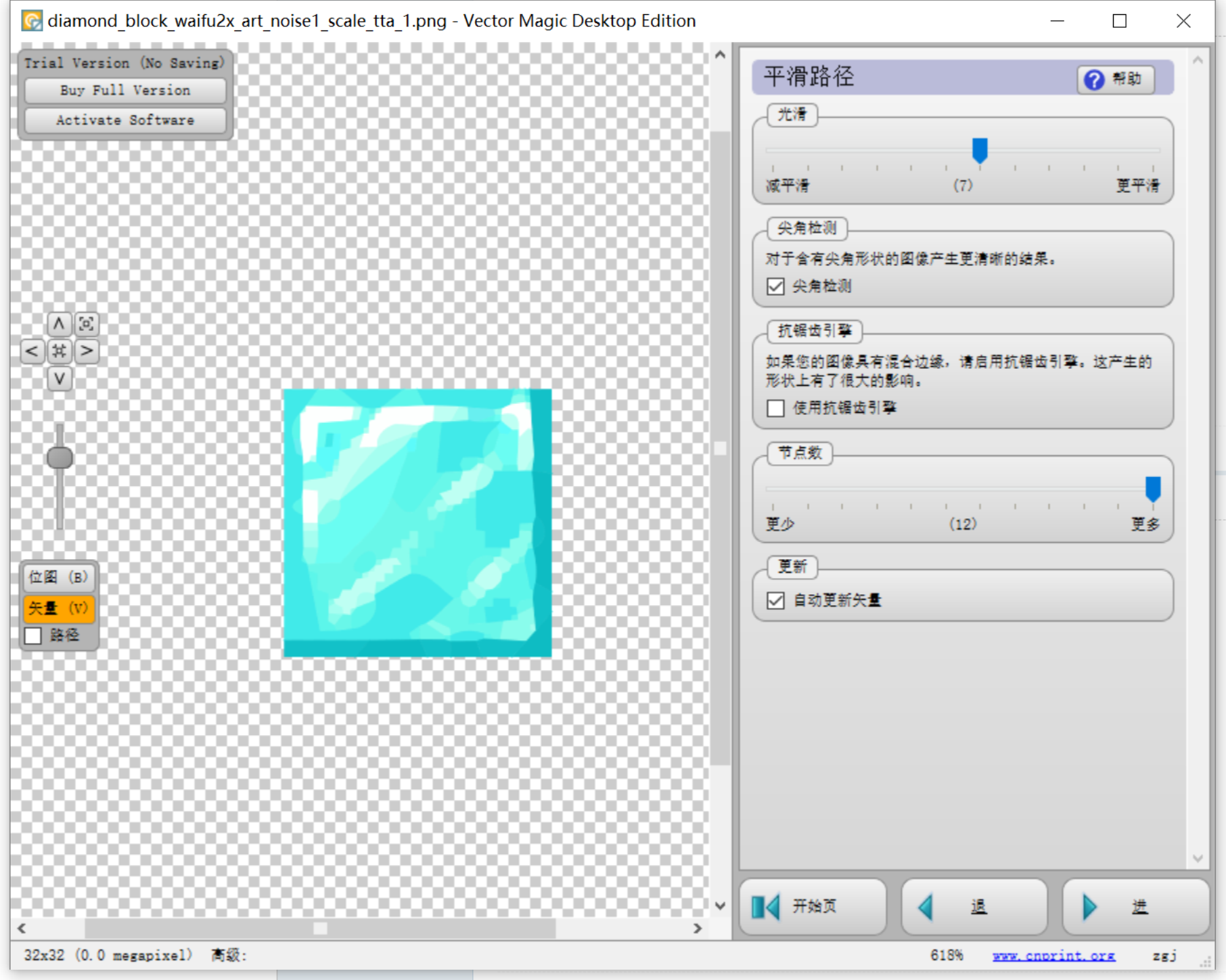Click the 32x32 image size status text
Viewport: 1226px width, 980px height.
[108, 956]
